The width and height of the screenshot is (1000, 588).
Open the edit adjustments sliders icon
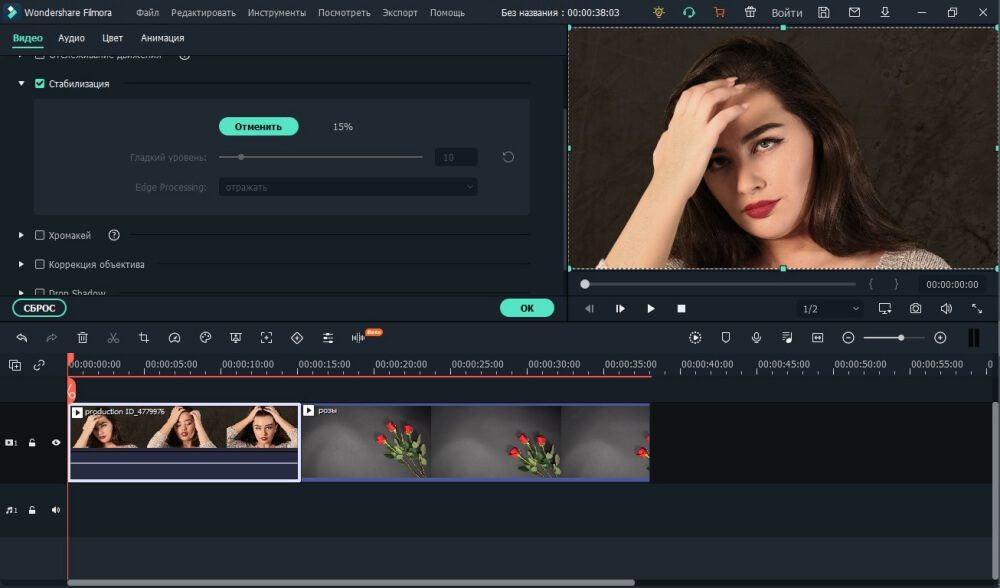click(328, 338)
